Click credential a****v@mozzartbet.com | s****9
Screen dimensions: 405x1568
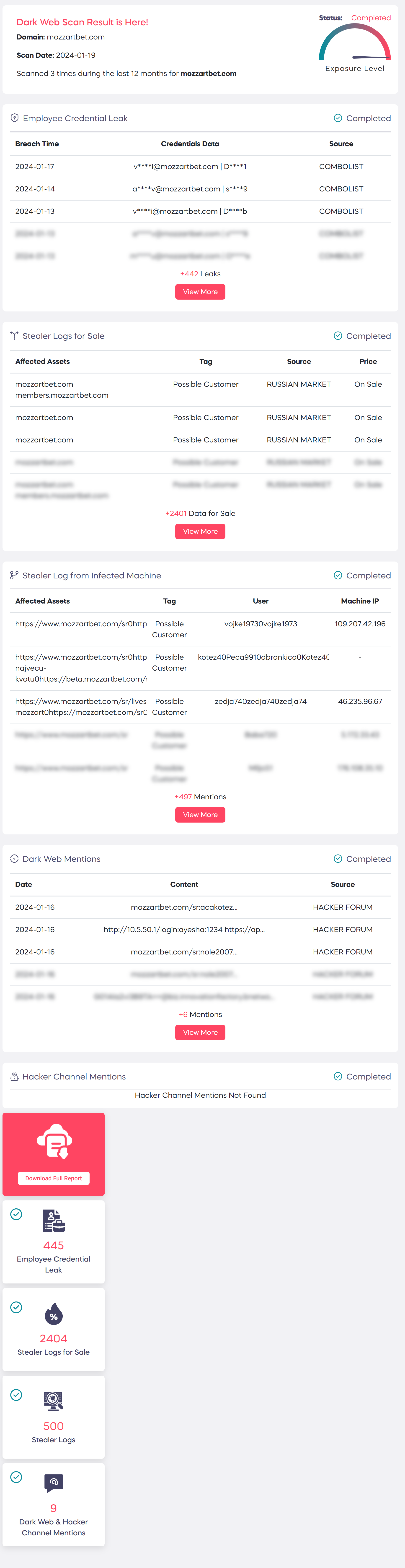click(190, 189)
